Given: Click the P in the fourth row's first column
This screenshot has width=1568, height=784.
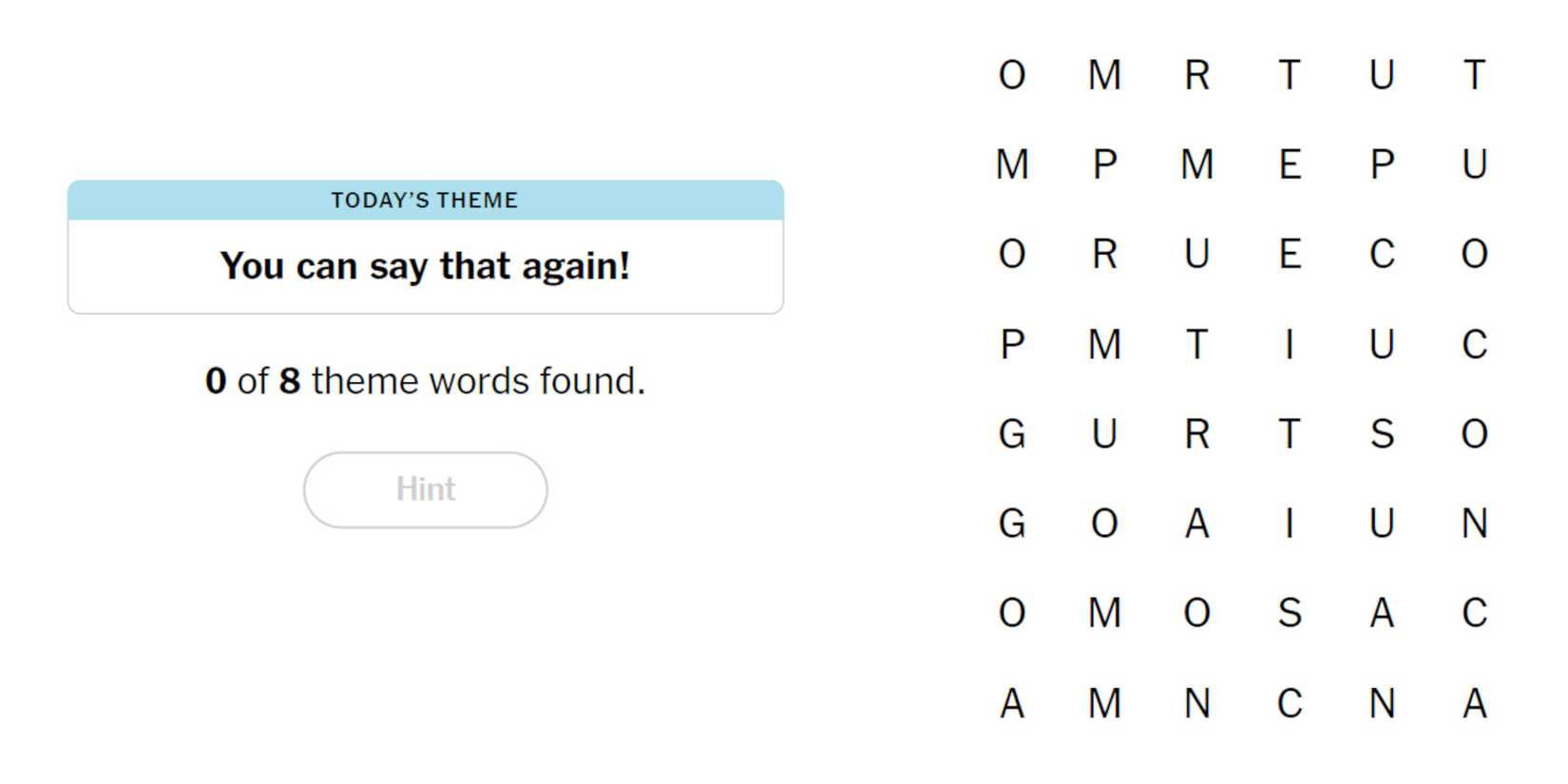Looking at the screenshot, I should pos(1012,343).
